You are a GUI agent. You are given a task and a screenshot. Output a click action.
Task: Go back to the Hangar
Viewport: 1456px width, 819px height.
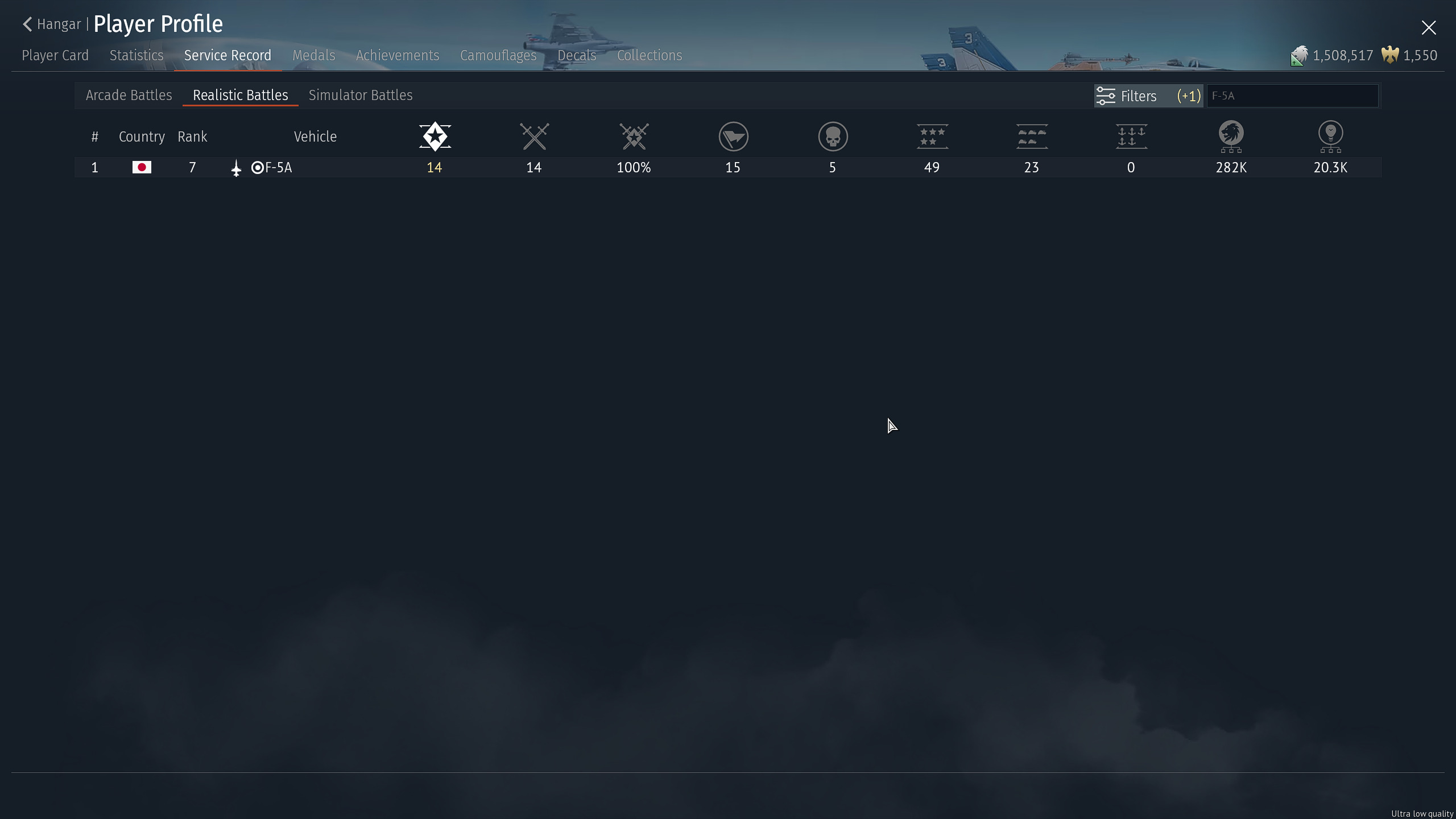[52, 24]
